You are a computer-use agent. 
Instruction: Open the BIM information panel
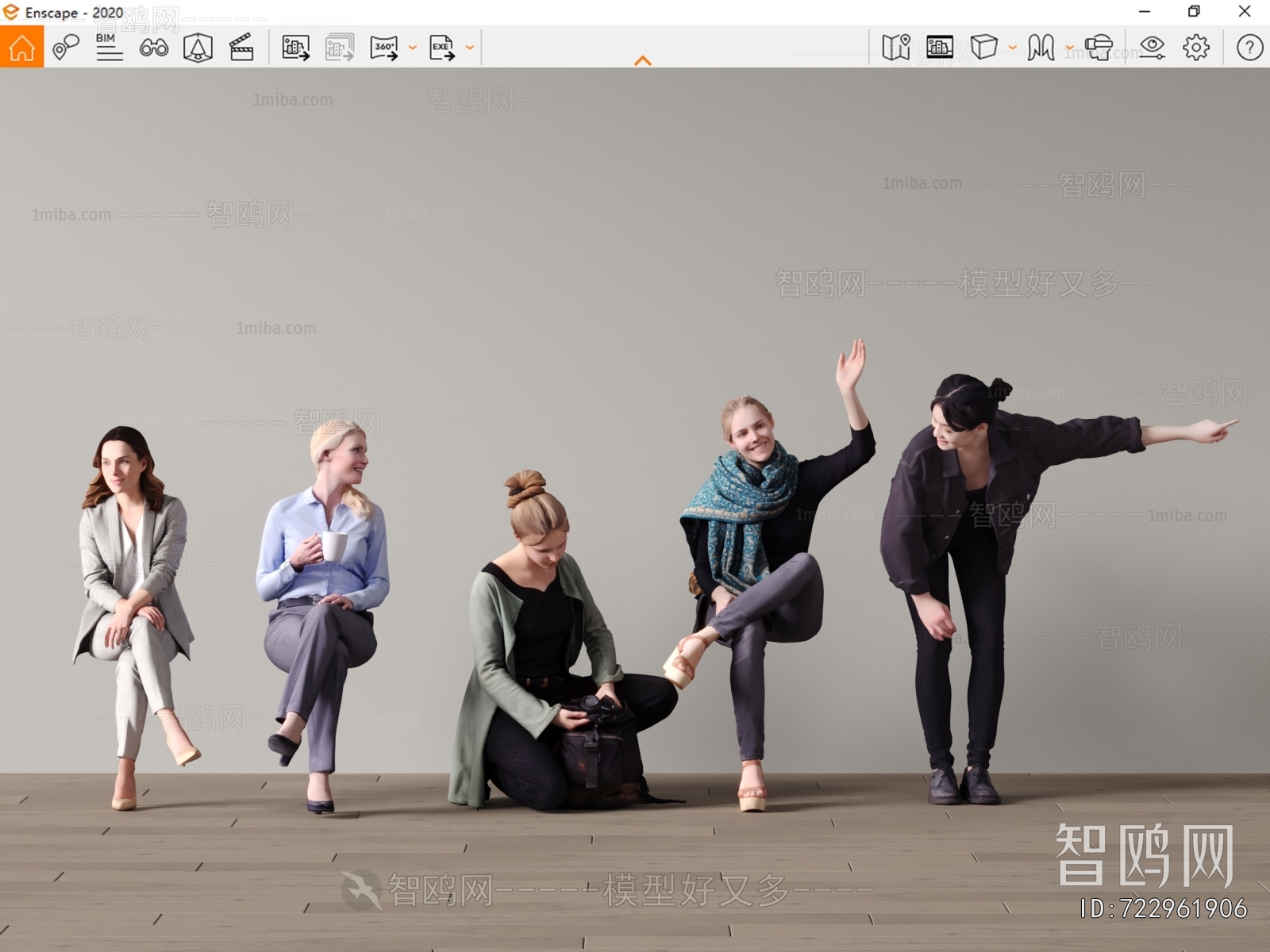pos(109,47)
